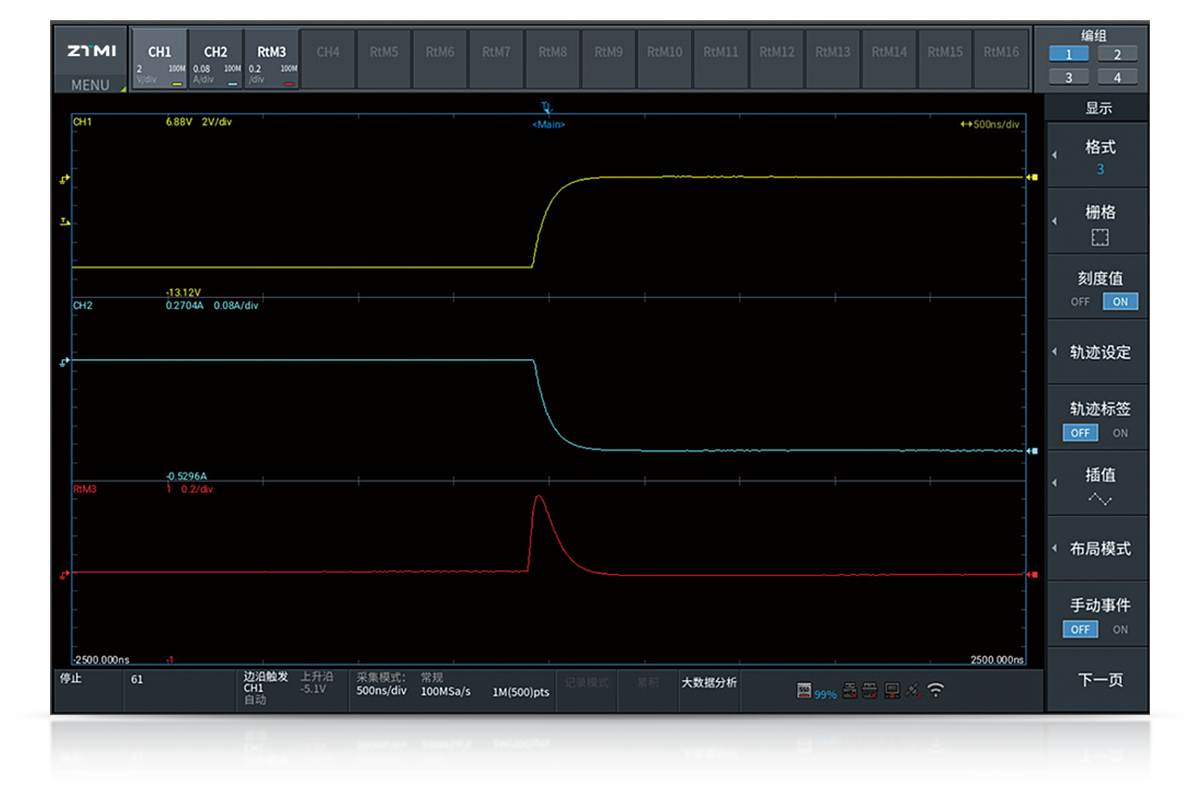1200x800 pixels.
Task: Click the red RtM3 ground level marker
Action: [x=65, y=574]
